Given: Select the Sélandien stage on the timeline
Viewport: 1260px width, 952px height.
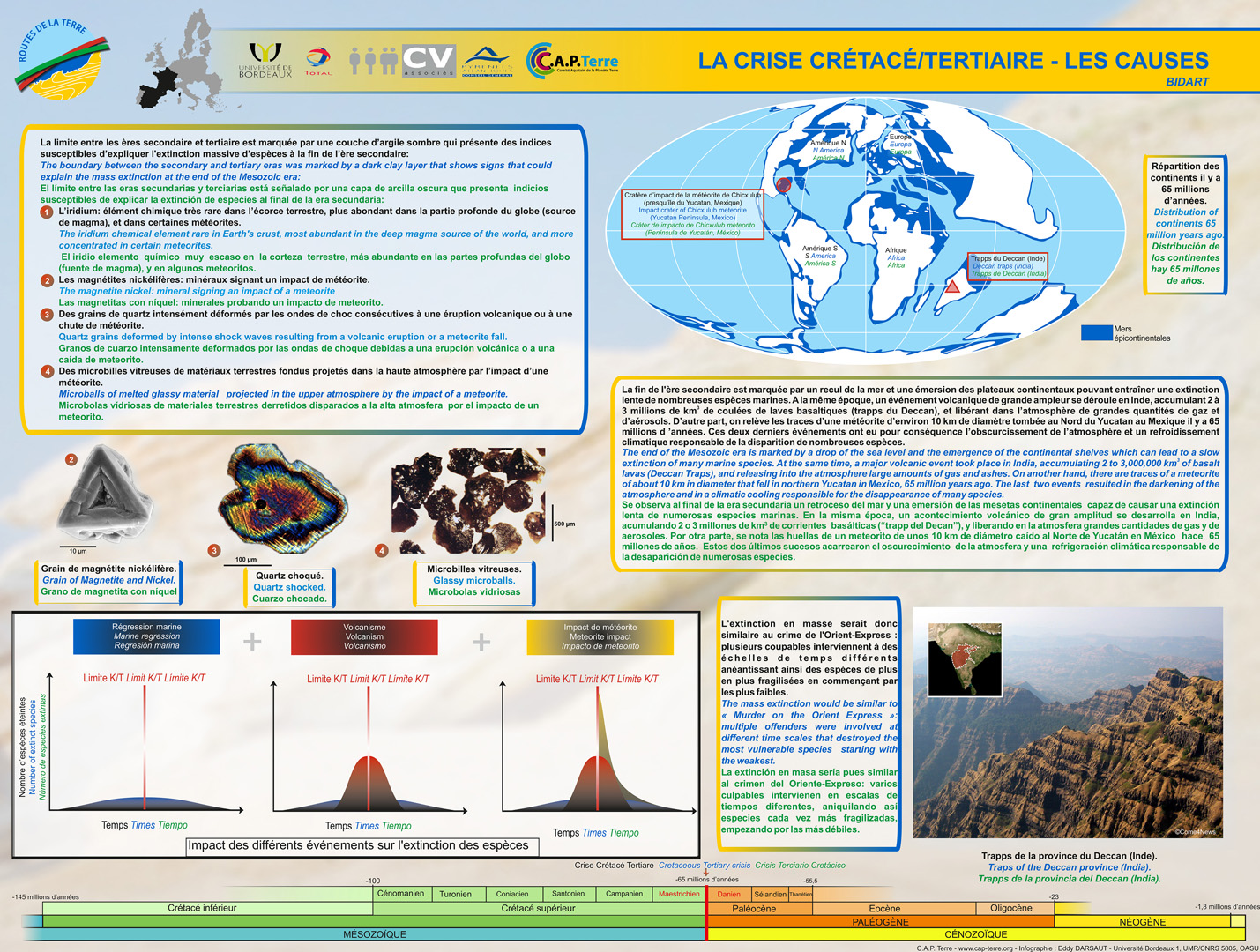Looking at the screenshot, I should click(x=770, y=894).
